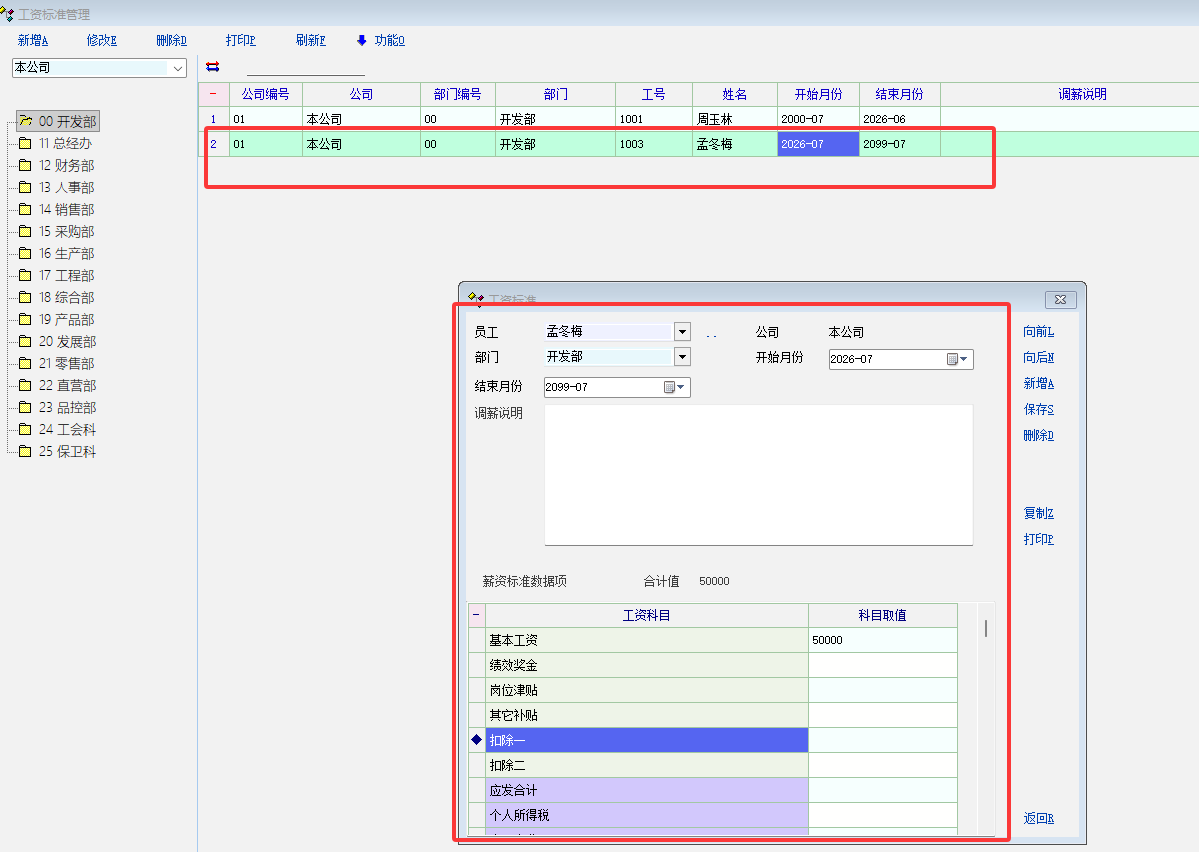Select 14 销售部 folder in tree
This screenshot has height=852, width=1199.
pos(57,210)
